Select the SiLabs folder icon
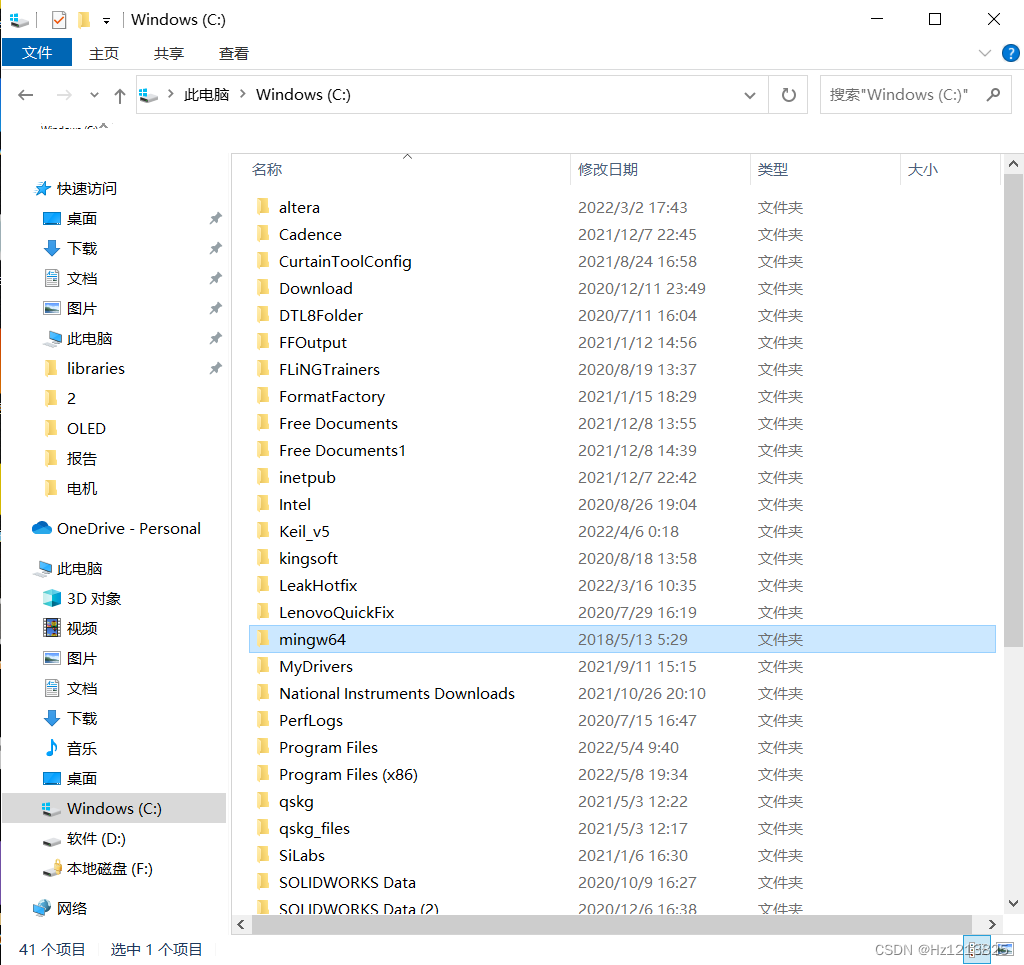Image resolution: width=1024 pixels, height=965 pixels. tap(263, 855)
